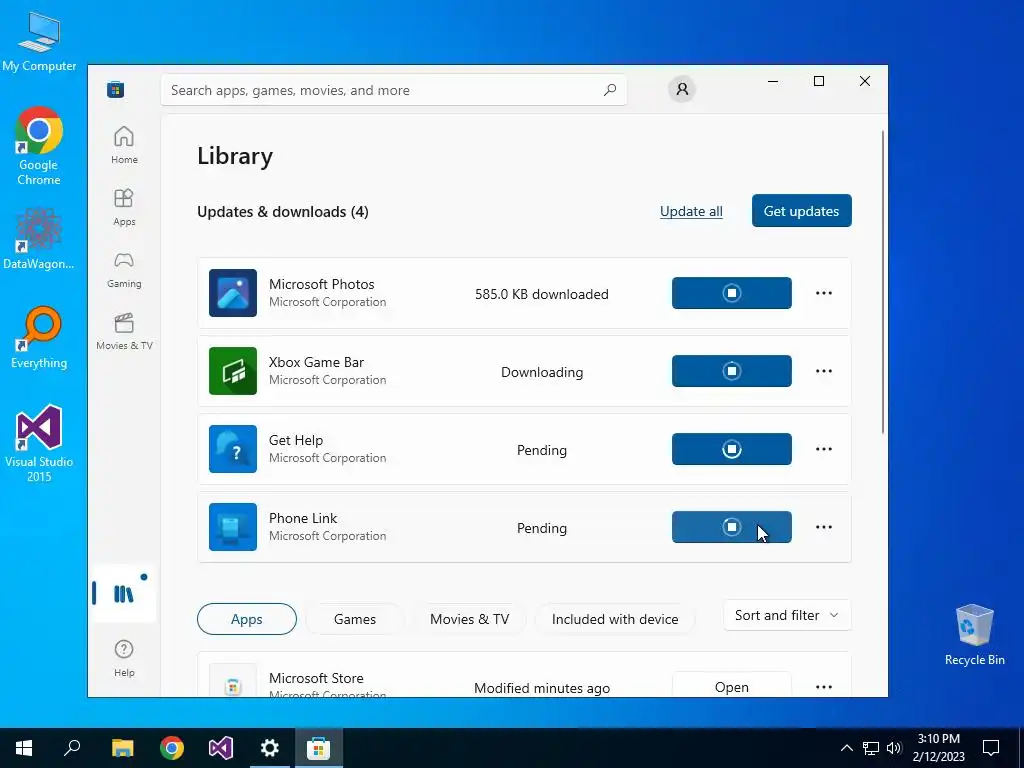Image resolution: width=1024 pixels, height=768 pixels.
Task: Click the taskbar search icon
Action: [72, 748]
